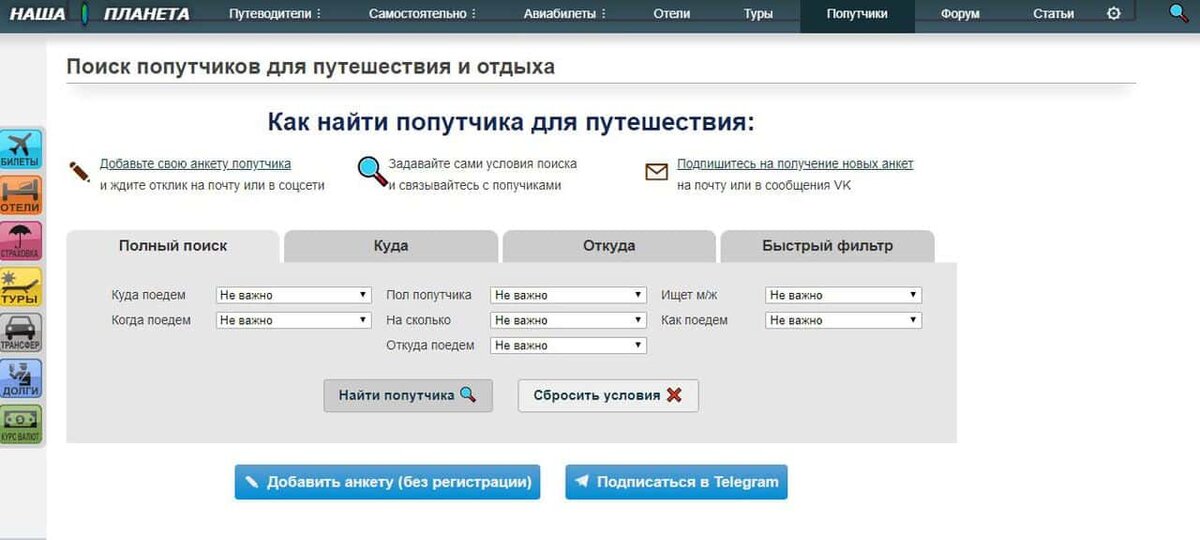Open the Долги sidebar icon
Image resolution: width=1200 pixels, height=540 pixels.
pyautogui.click(x=21, y=379)
